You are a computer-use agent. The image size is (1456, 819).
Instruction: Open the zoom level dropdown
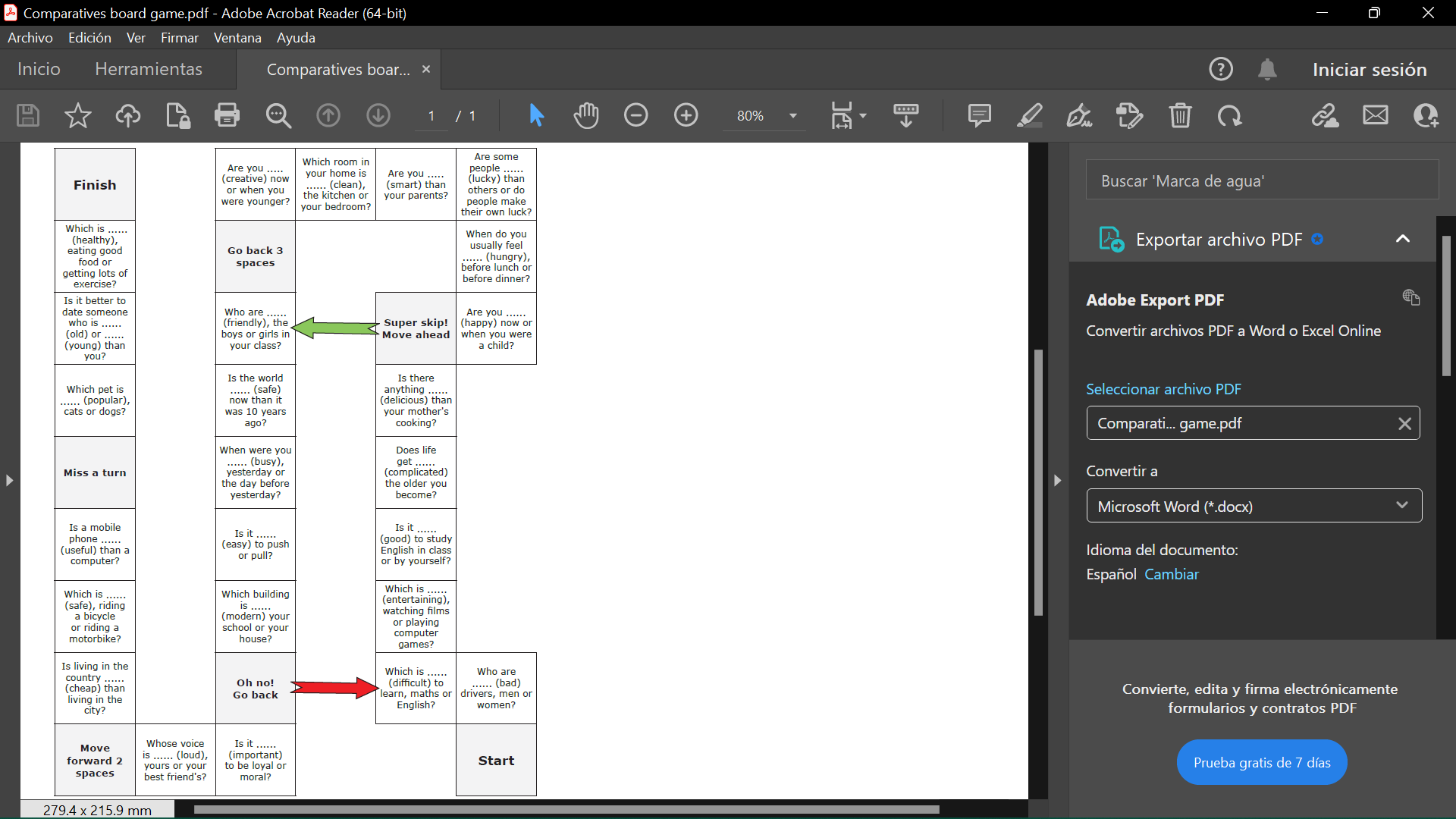pos(793,116)
